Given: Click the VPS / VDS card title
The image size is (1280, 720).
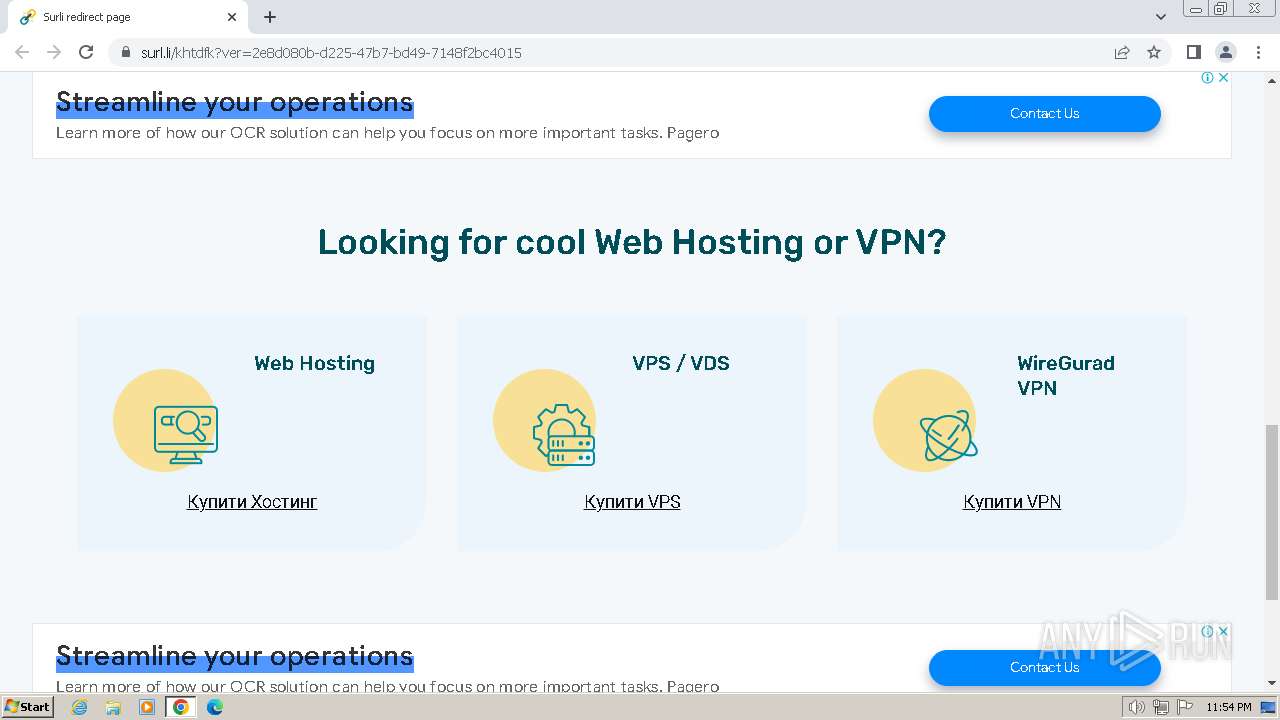Looking at the screenshot, I should (x=681, y=363).
